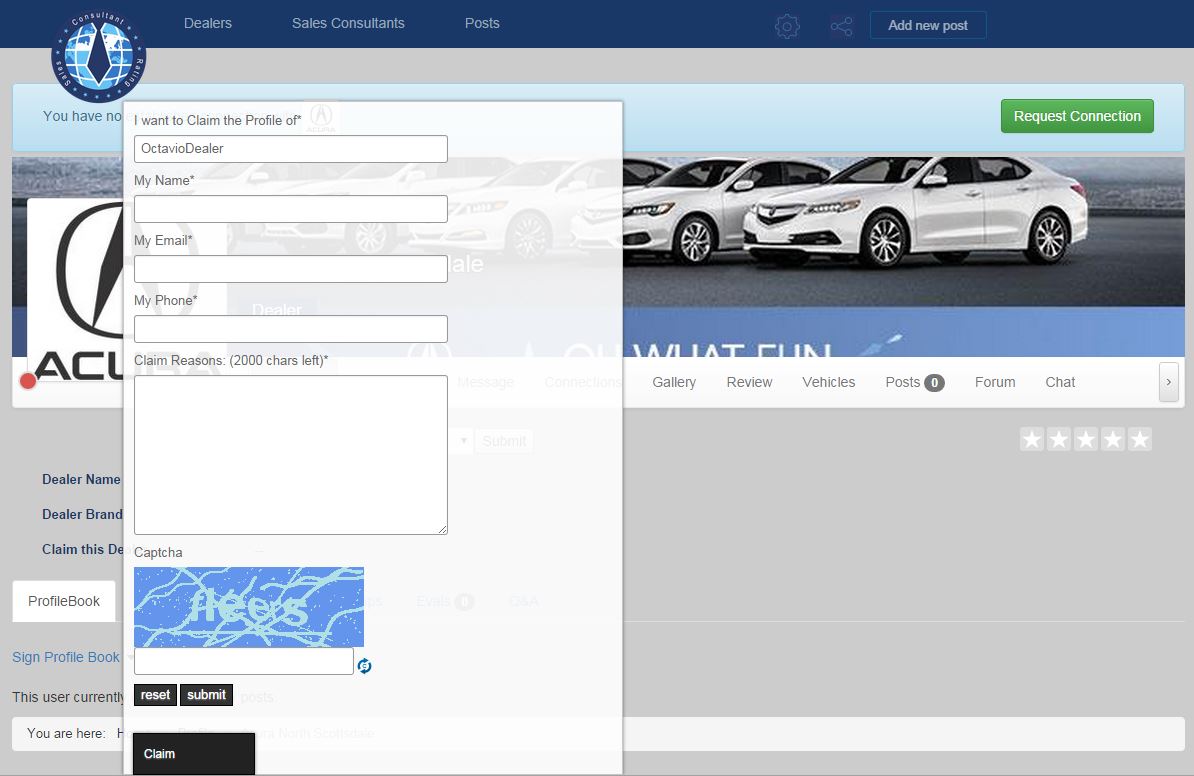This screenshot has width=1194, height=776.
Task: Open the Vehicles tab
Action: 828,382
